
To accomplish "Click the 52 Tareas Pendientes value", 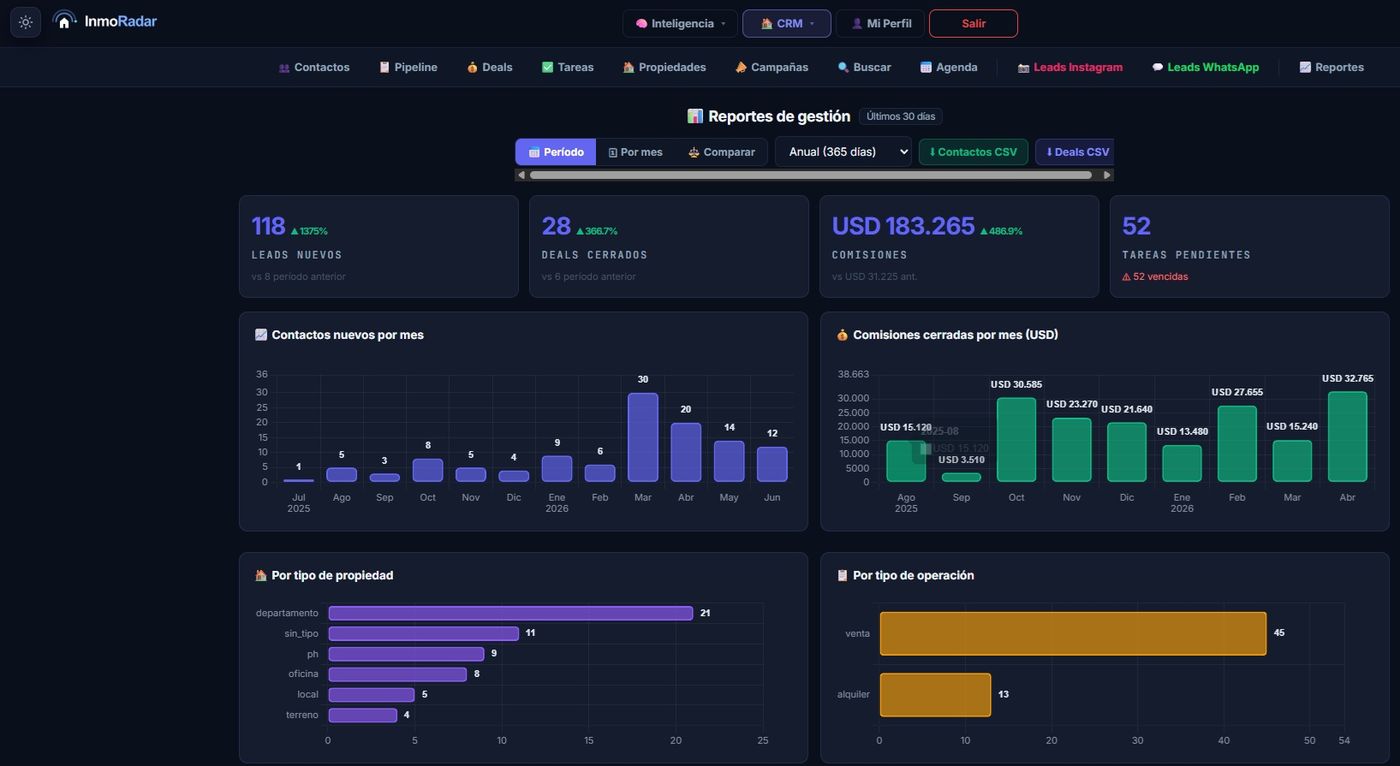I will (1136, 226).
